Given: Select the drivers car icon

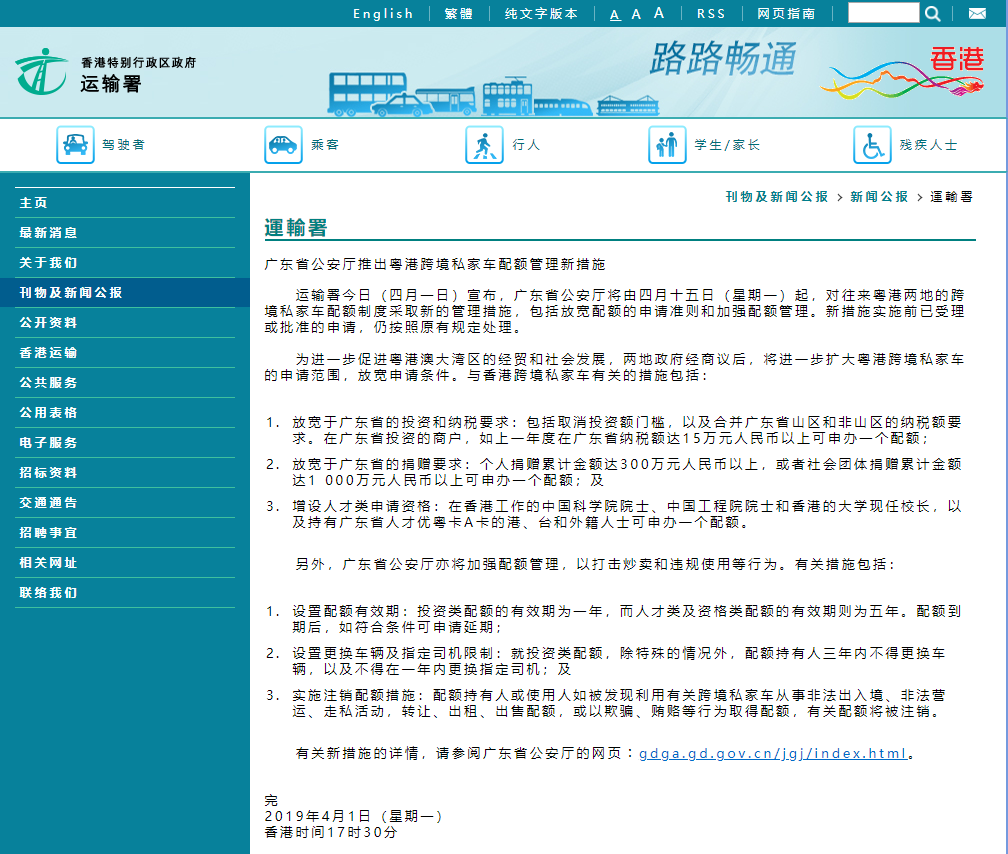Looking at the screenshot, I should point(75,145).
